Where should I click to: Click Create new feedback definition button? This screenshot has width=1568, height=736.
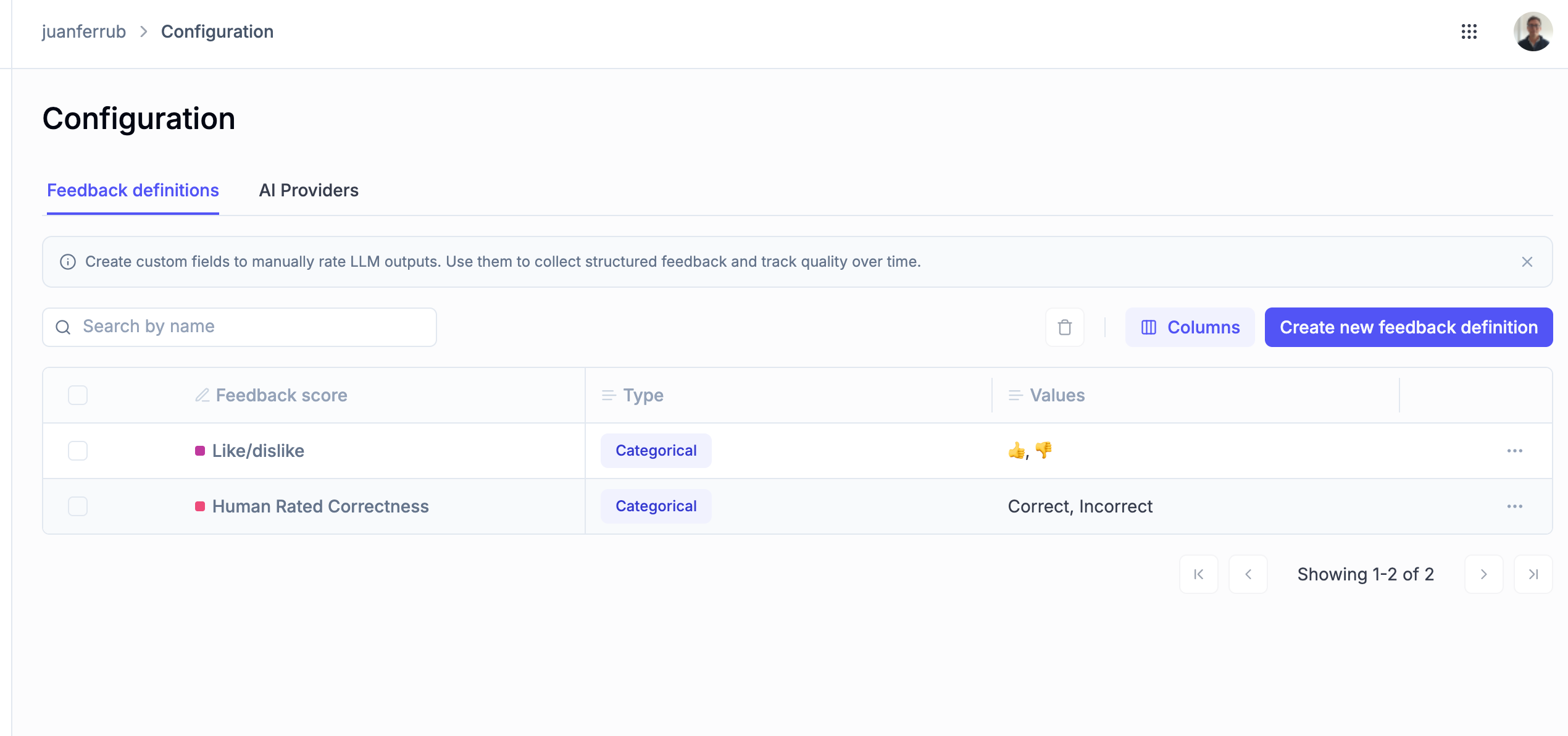pos(1409,327)
